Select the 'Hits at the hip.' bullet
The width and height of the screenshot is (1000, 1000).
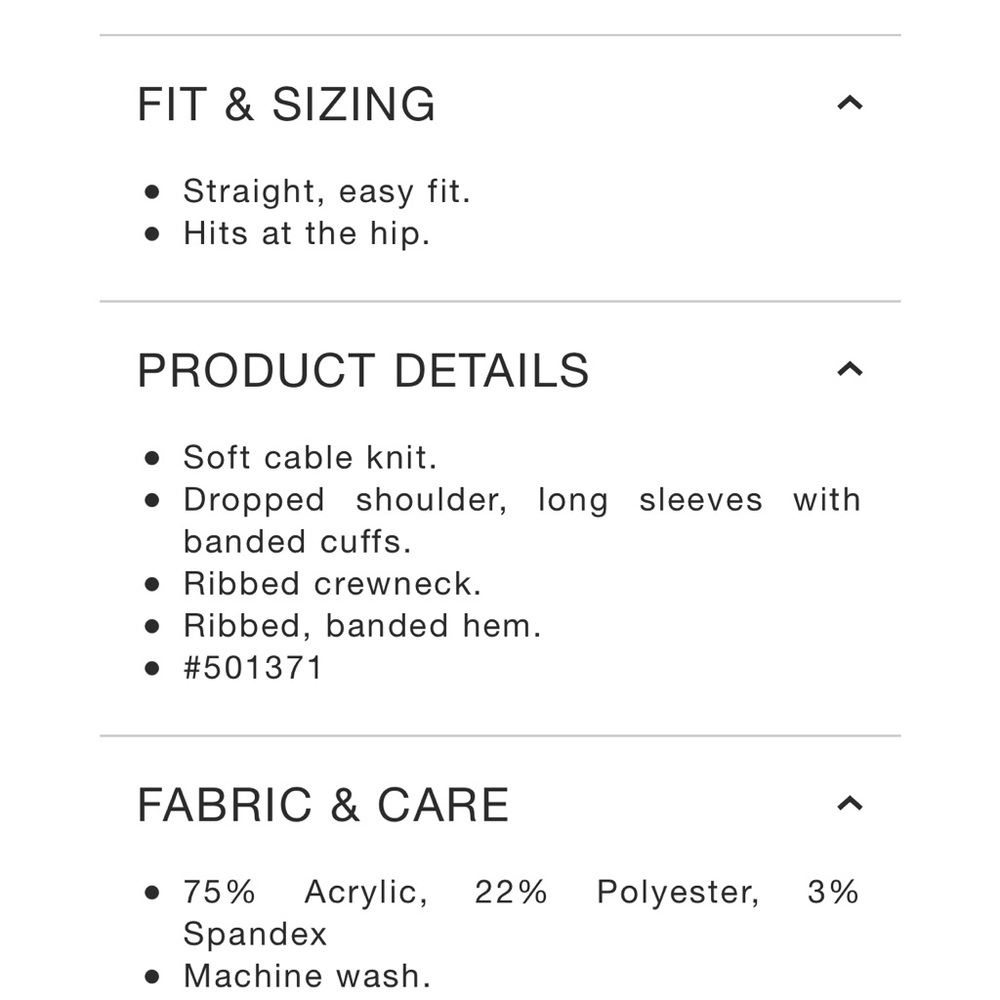pos(307,233)
